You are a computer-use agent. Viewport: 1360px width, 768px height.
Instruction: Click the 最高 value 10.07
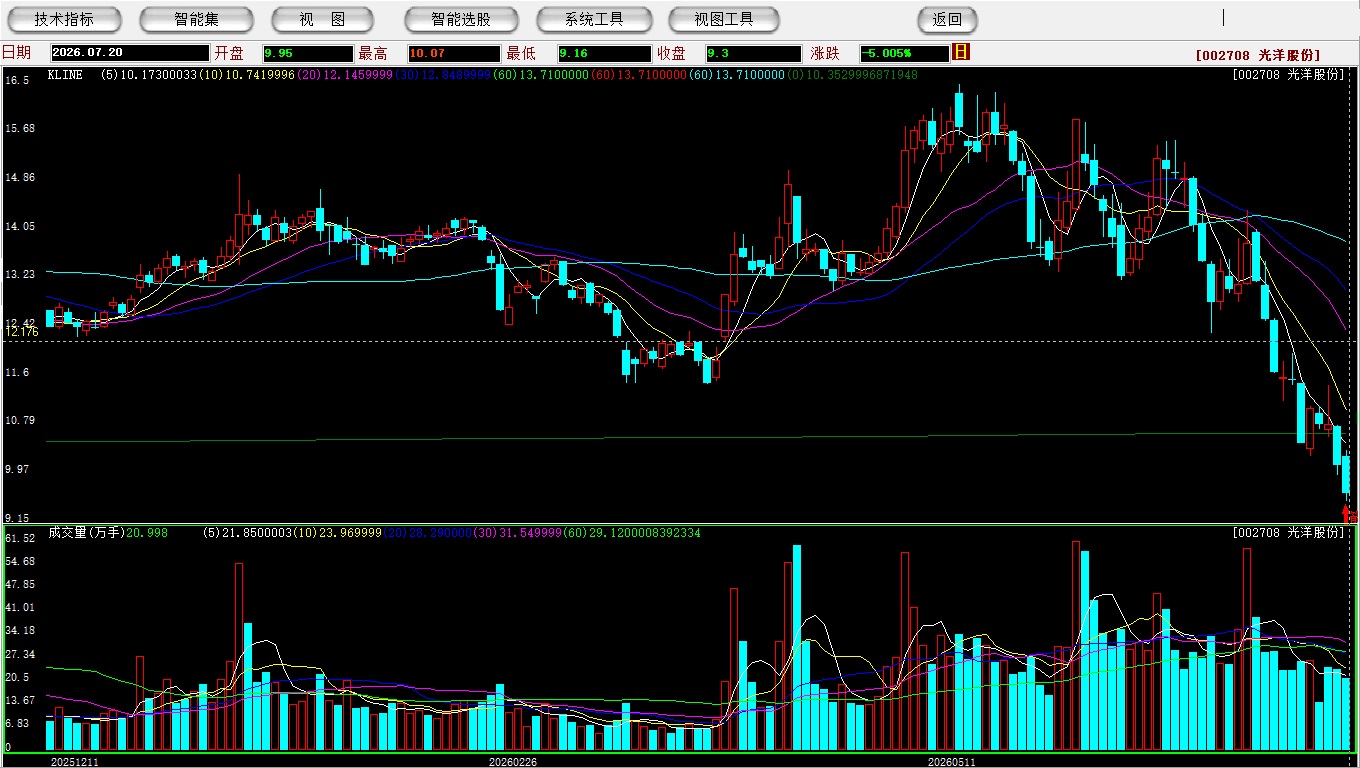pos(453,54)
